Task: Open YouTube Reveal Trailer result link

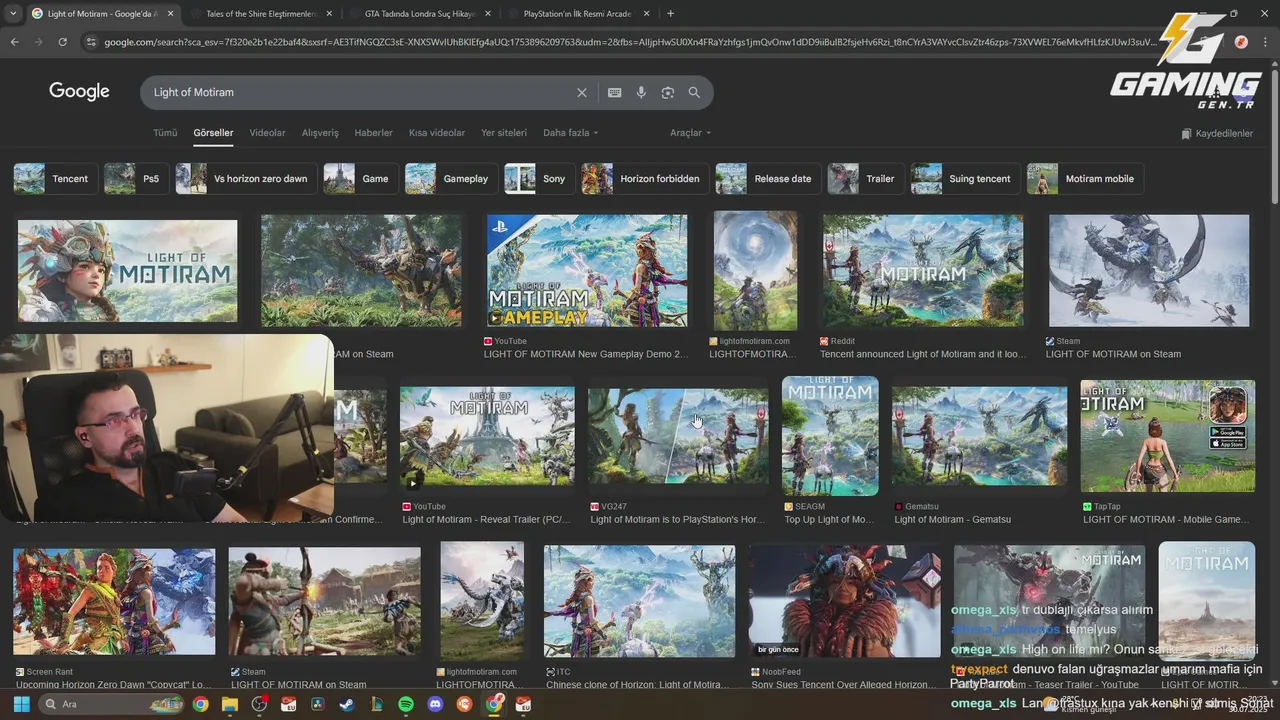Action: pyautogui.click(x=486, y=519)
